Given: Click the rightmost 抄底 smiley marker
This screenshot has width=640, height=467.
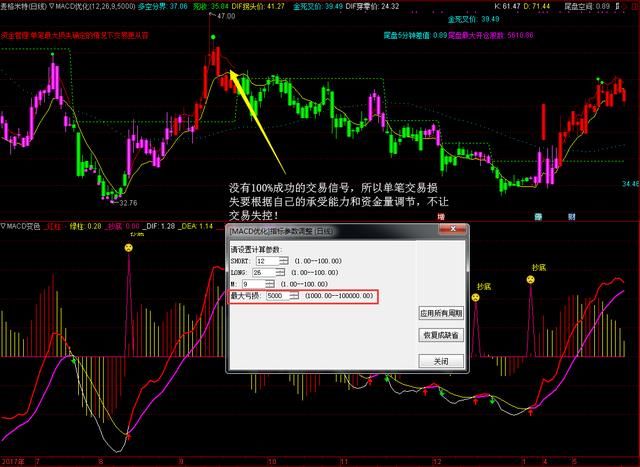Looking at the screenshot, I should point(531,281).
